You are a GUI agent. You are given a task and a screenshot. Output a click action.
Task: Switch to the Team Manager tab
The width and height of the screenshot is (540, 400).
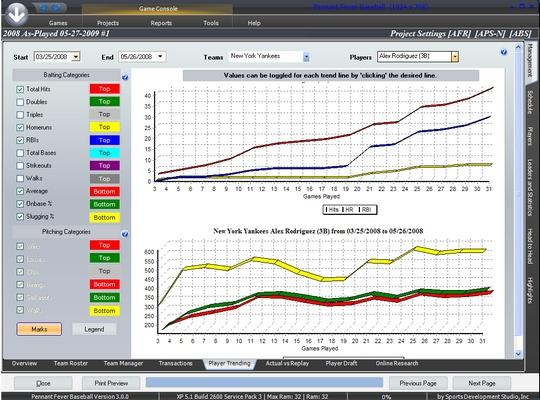click(123, 363)
